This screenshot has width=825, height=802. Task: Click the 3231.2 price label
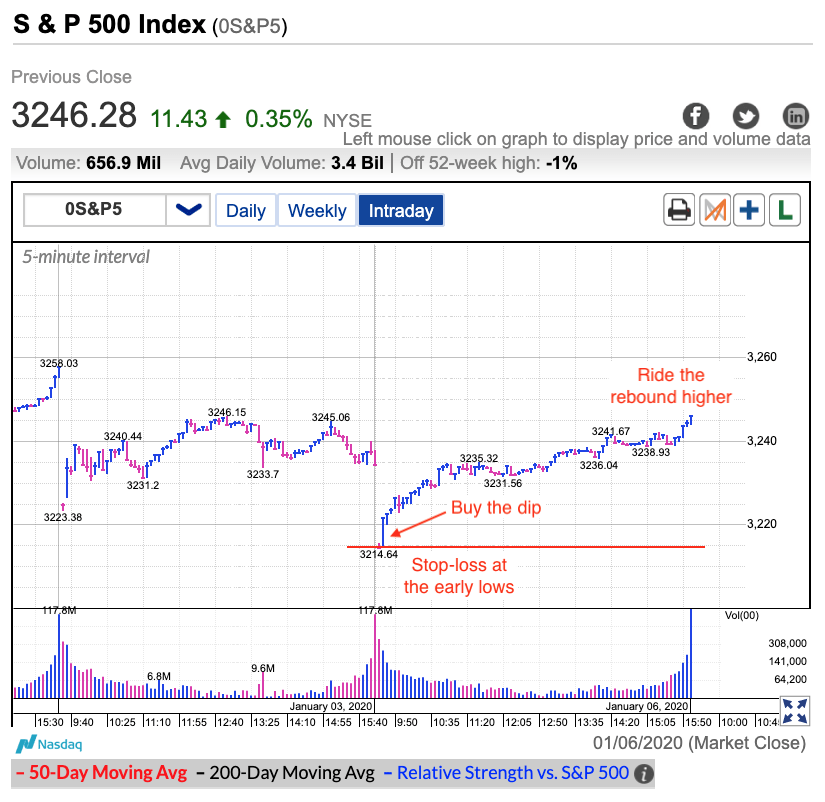(143, 485)
